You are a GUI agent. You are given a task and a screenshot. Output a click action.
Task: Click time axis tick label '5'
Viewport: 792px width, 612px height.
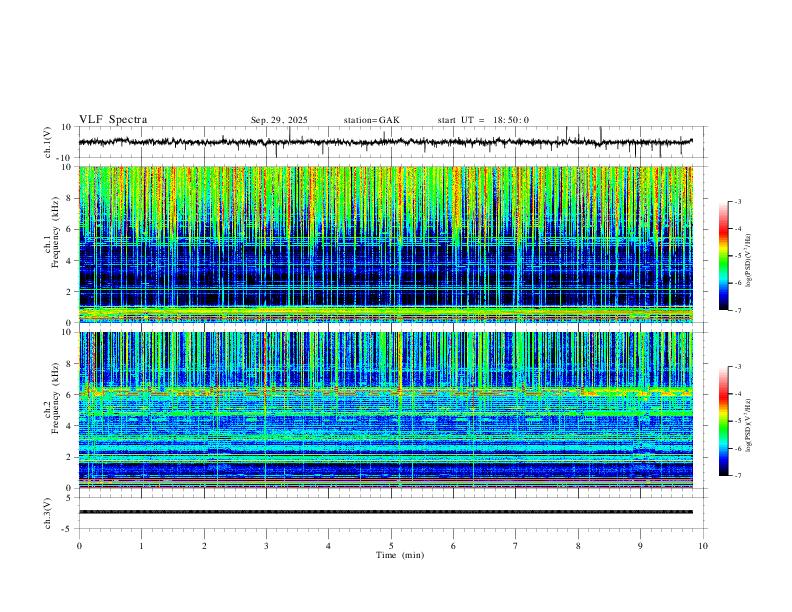(x=391, y=546)
